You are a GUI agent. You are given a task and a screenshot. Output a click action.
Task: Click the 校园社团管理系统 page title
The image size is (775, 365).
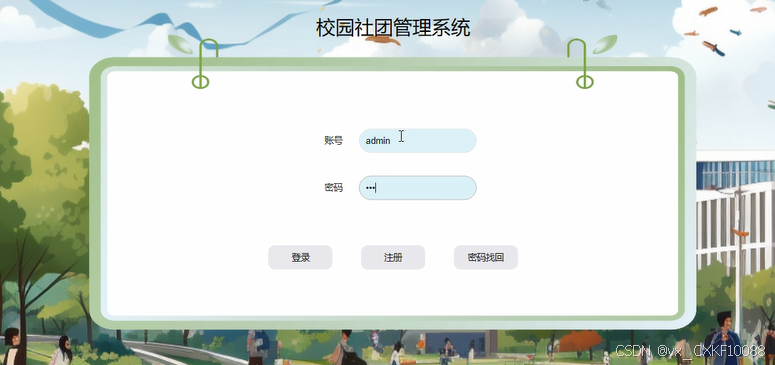coord(393,28)
